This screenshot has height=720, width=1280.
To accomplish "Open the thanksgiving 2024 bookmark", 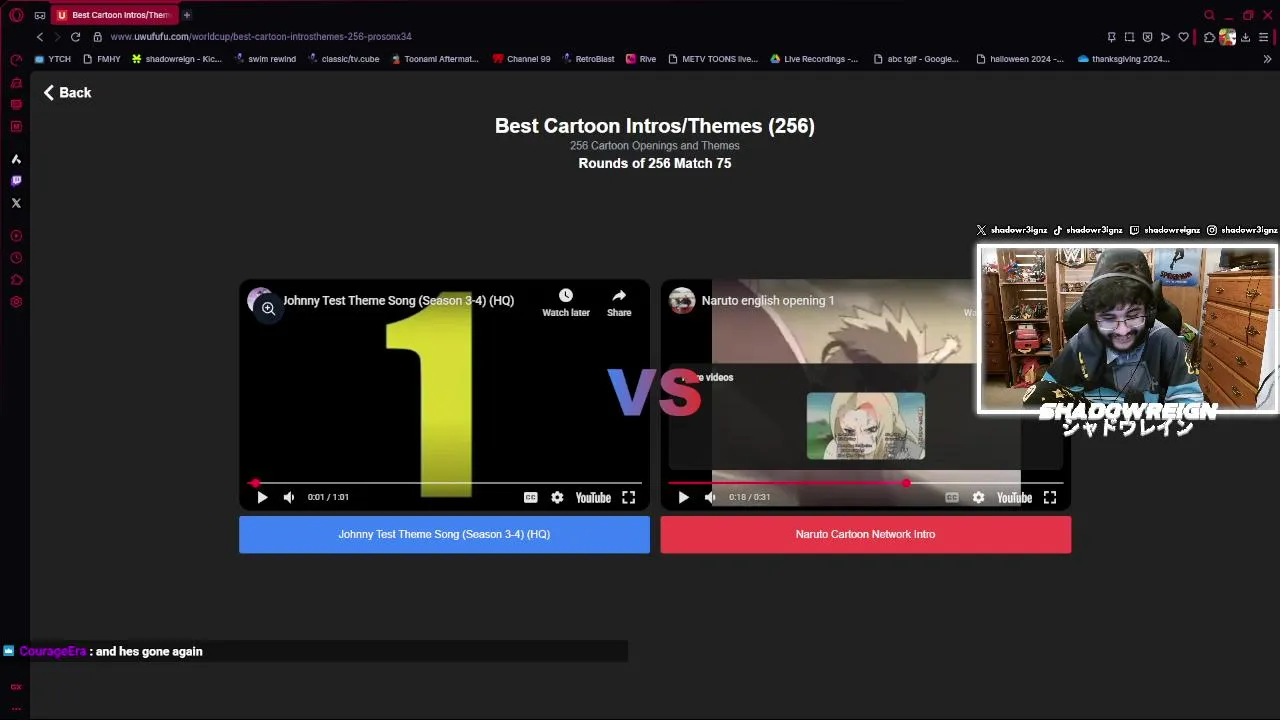I will [x=1123, y=59].
